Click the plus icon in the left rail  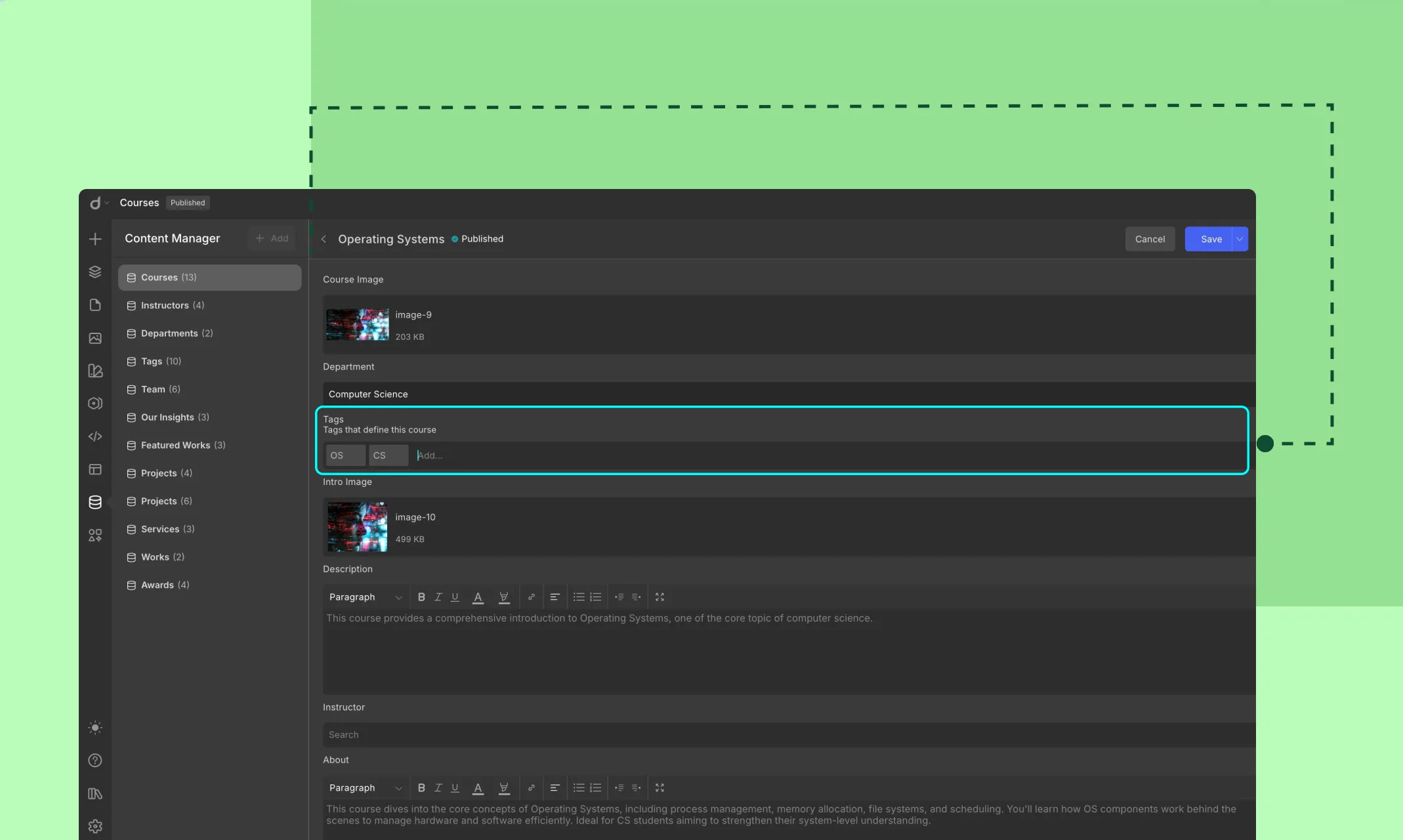95,239
